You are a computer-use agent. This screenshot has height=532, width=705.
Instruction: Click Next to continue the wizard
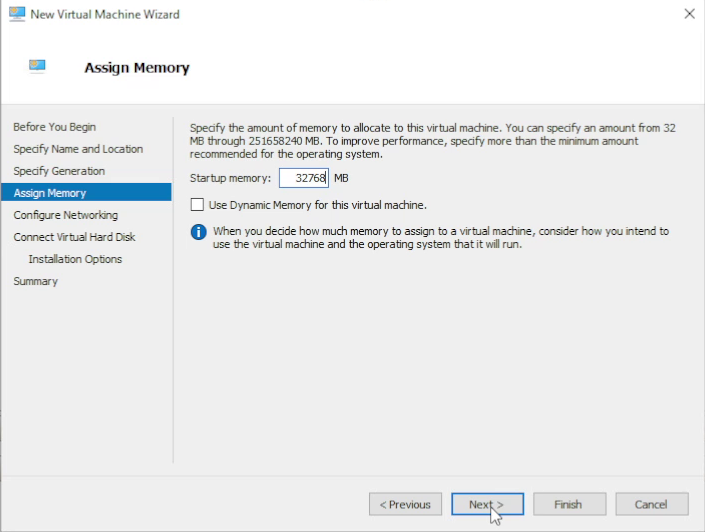(486, 504)
